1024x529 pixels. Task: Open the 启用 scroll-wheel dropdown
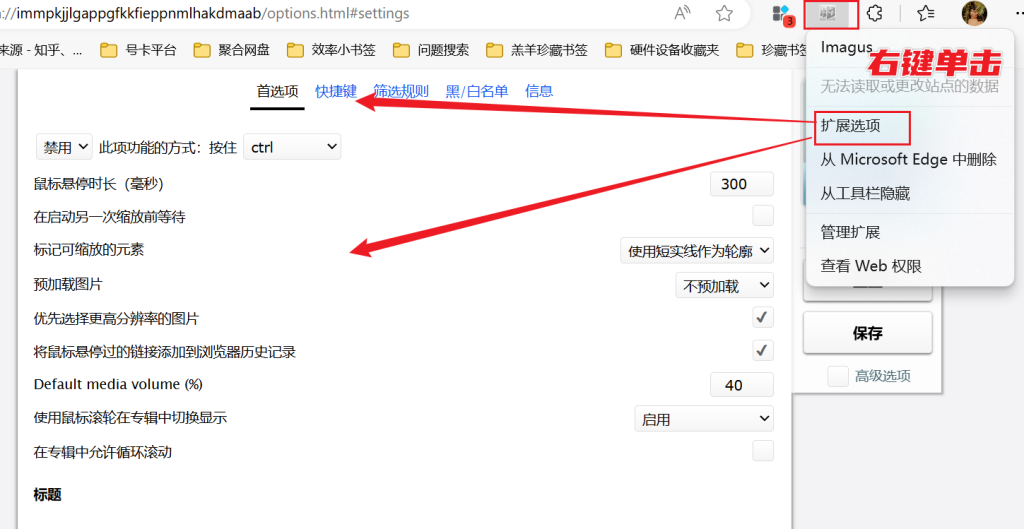pyautogui.click(x=704, y=419)
